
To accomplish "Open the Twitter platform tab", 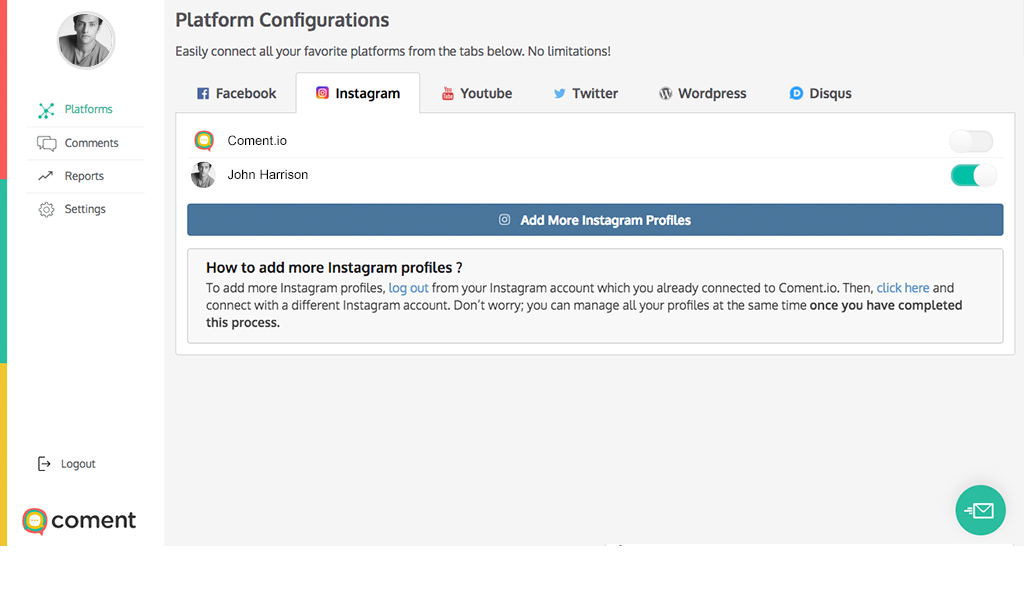I will pos(586,93).
